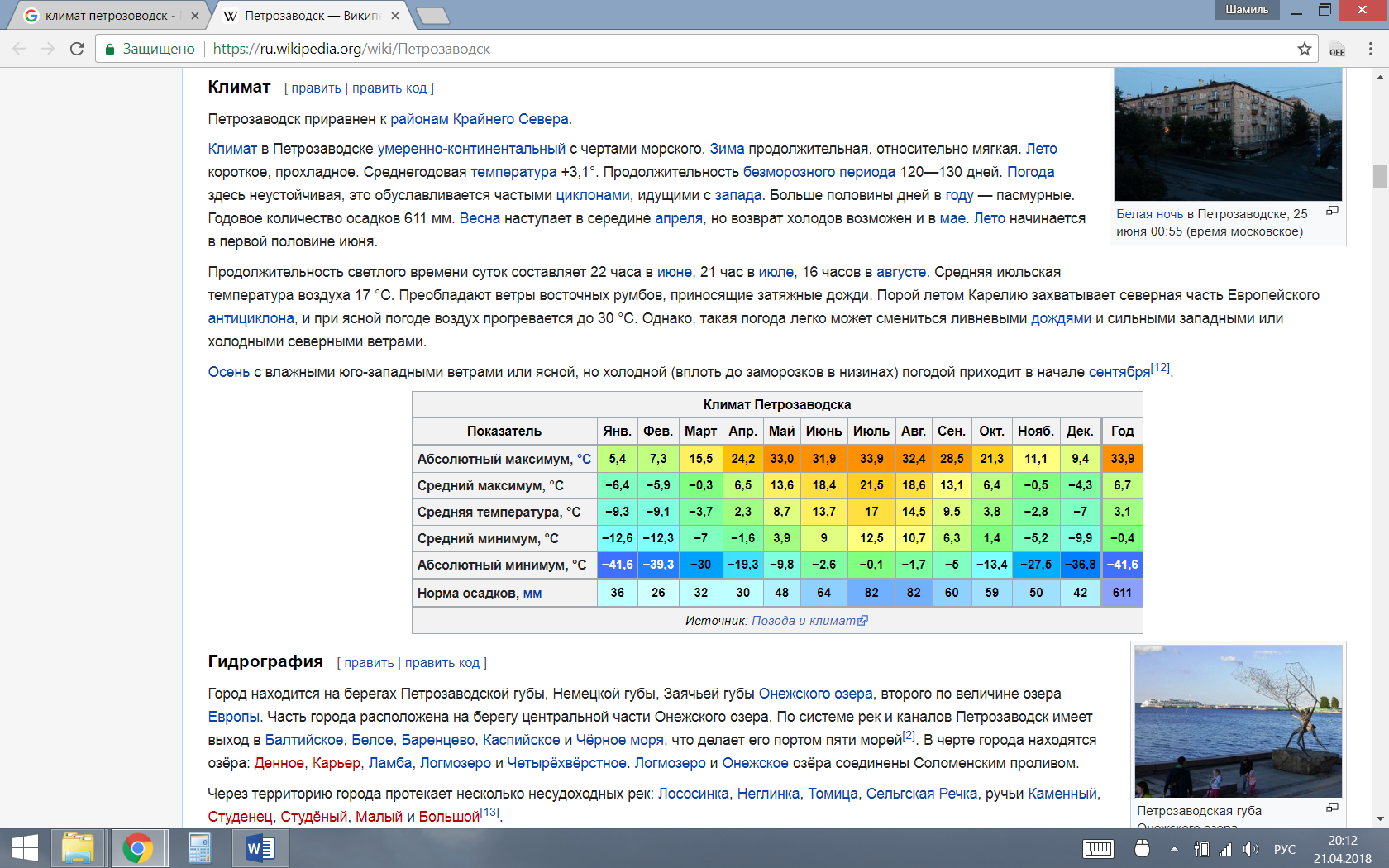Follow the Онежского озера link
The image size is (1389, 868).
815,694
